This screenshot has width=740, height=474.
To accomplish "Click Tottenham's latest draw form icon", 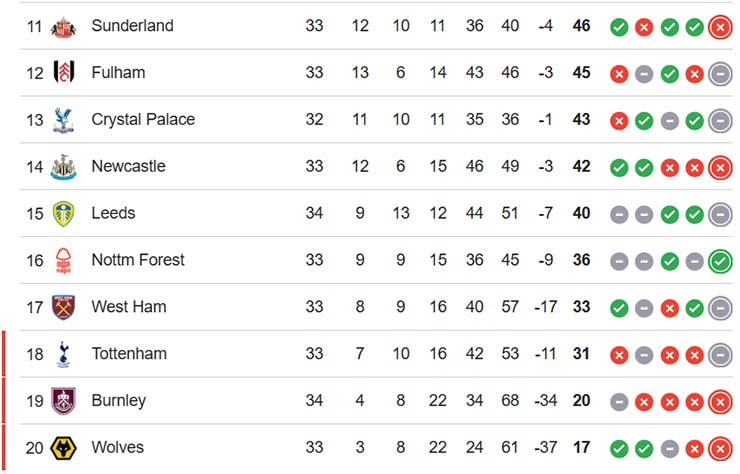I will (x=719, y=354).
